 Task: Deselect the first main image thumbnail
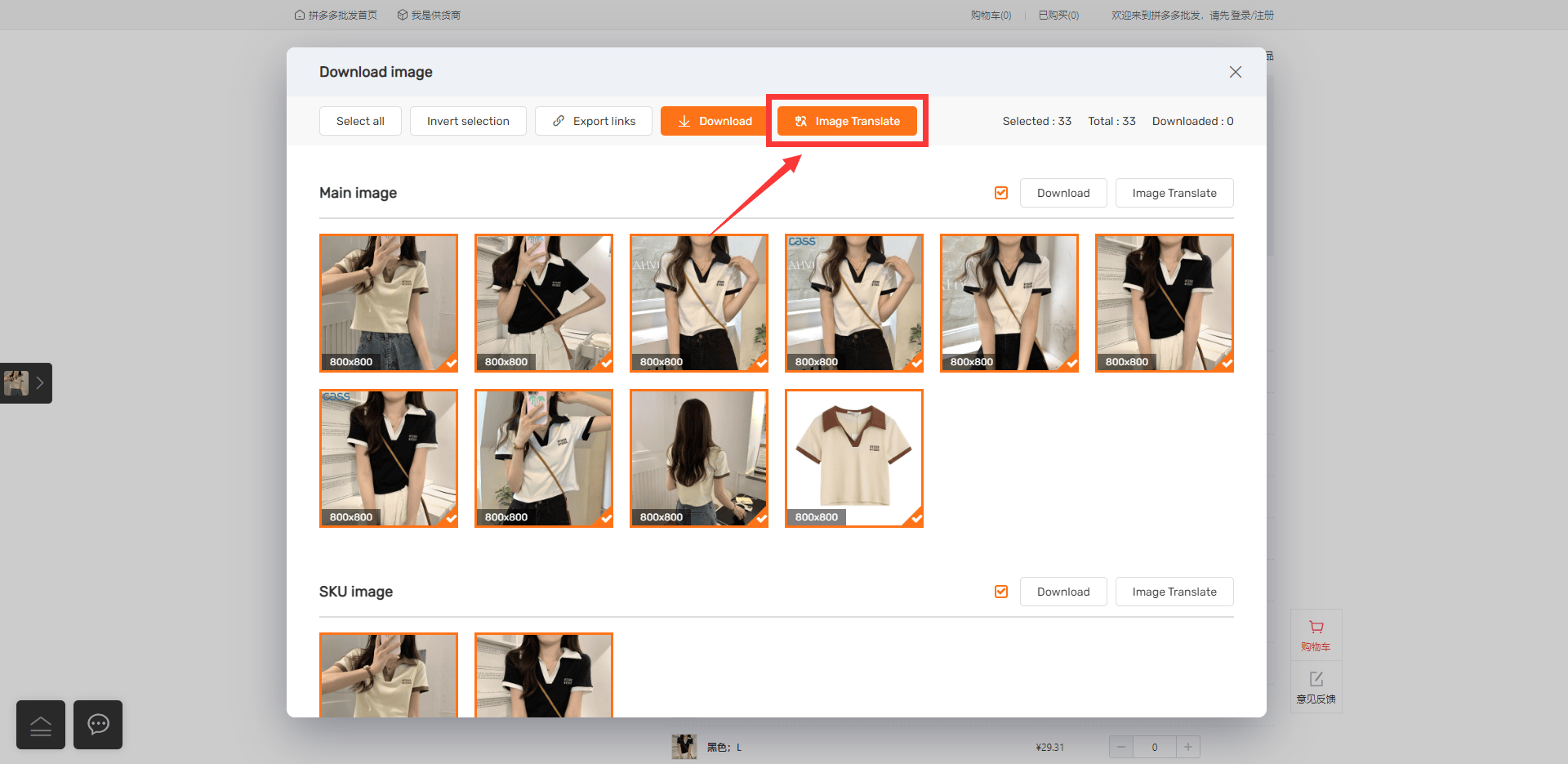coord(389,303)
